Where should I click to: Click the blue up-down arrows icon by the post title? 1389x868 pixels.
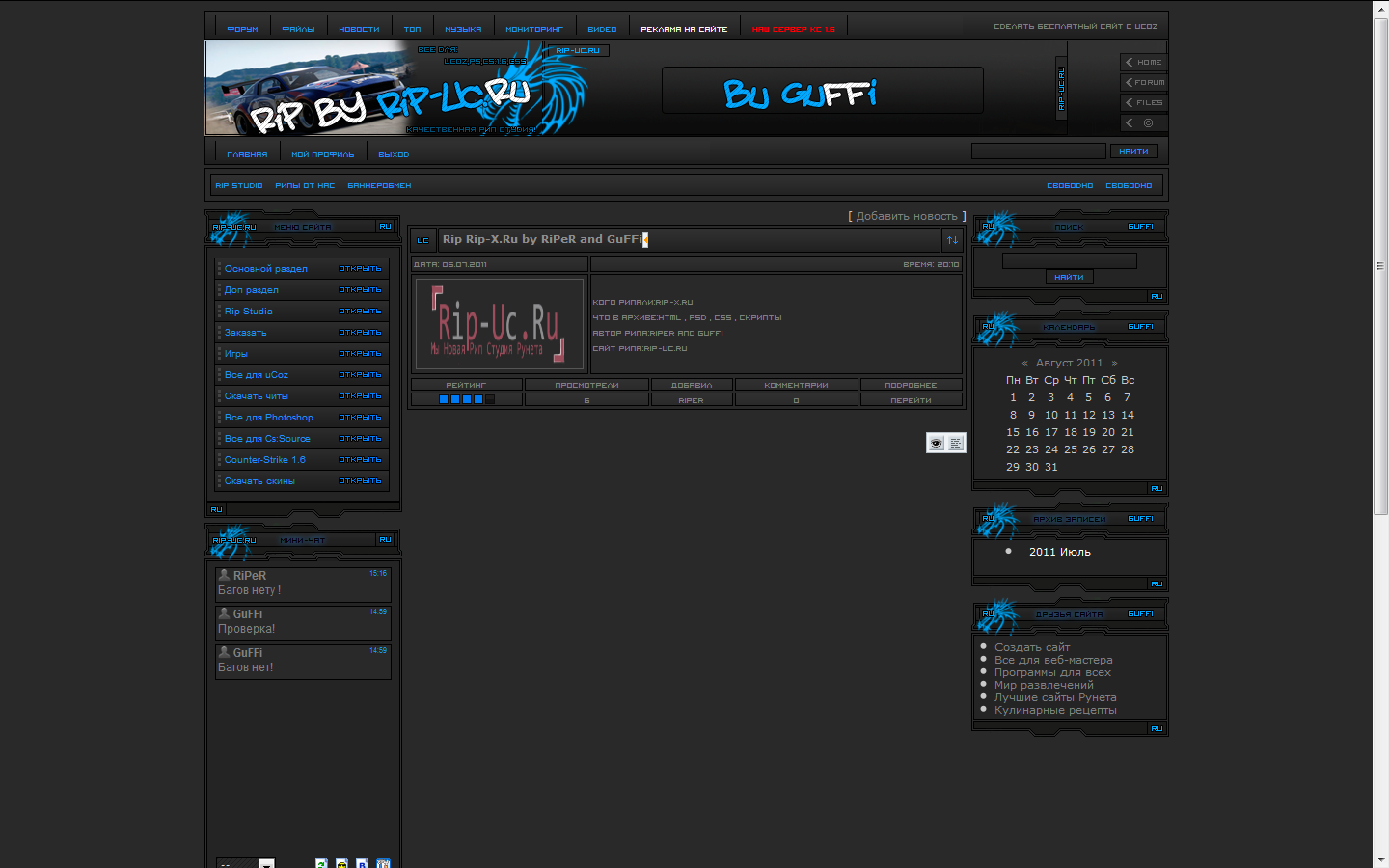tap(952, 240)
